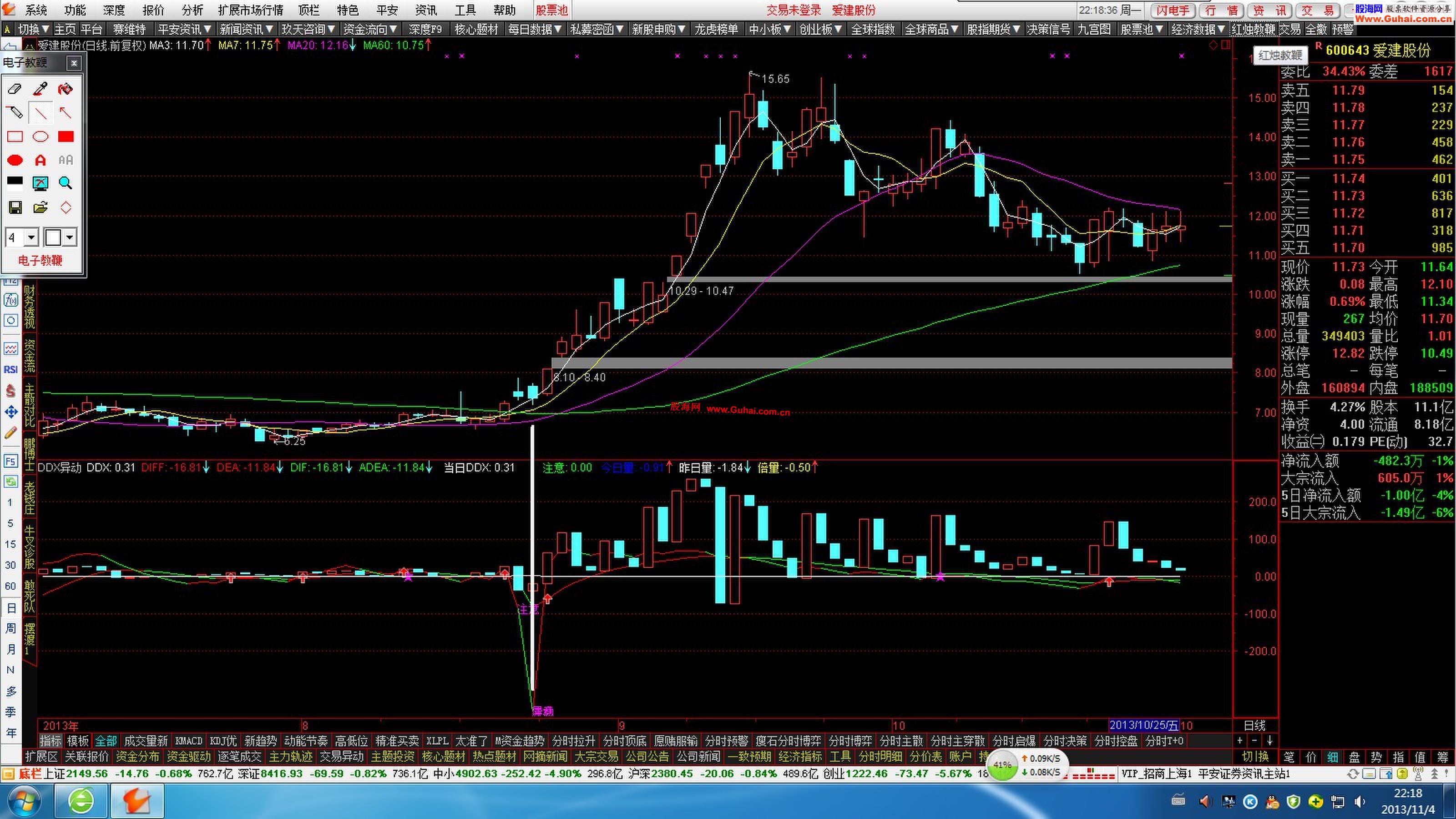Select the filled red rectangle tool
This screenshot has width=1456, height=819.
(x=66, y=136)
